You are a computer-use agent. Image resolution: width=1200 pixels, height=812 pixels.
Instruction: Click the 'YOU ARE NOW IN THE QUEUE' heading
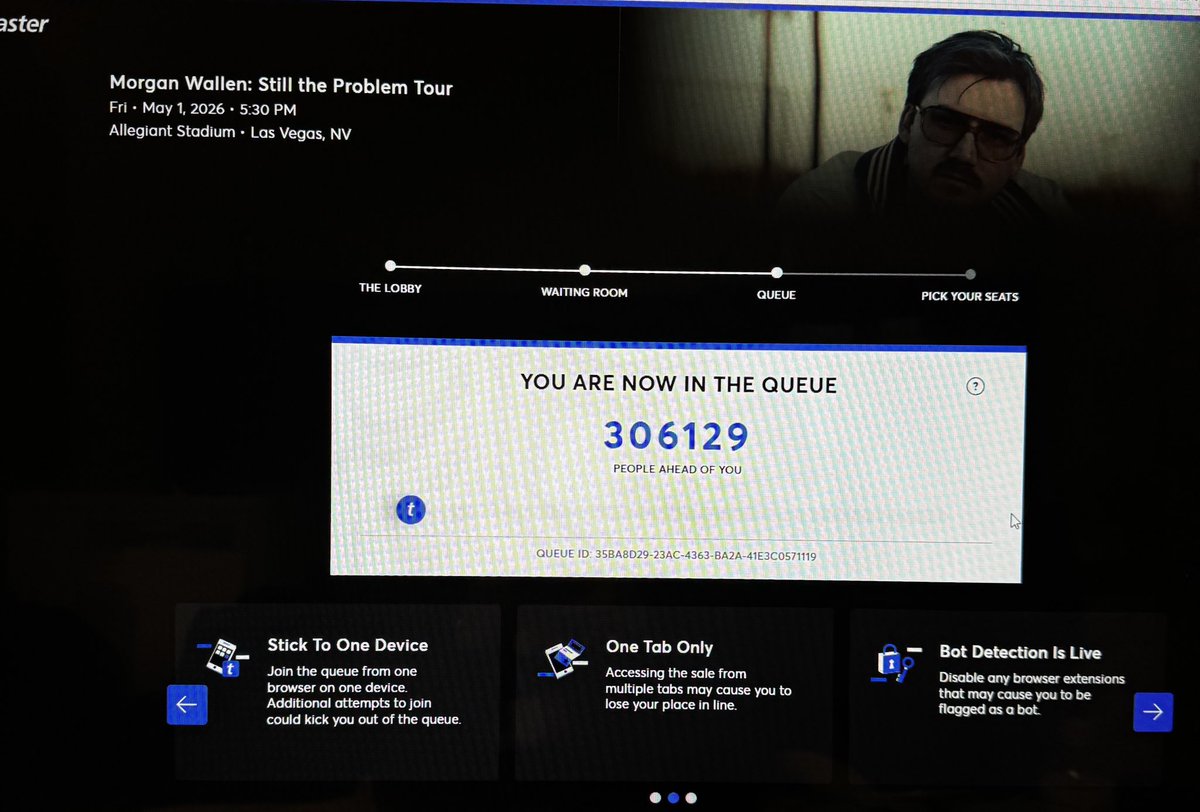coord(679,383)
